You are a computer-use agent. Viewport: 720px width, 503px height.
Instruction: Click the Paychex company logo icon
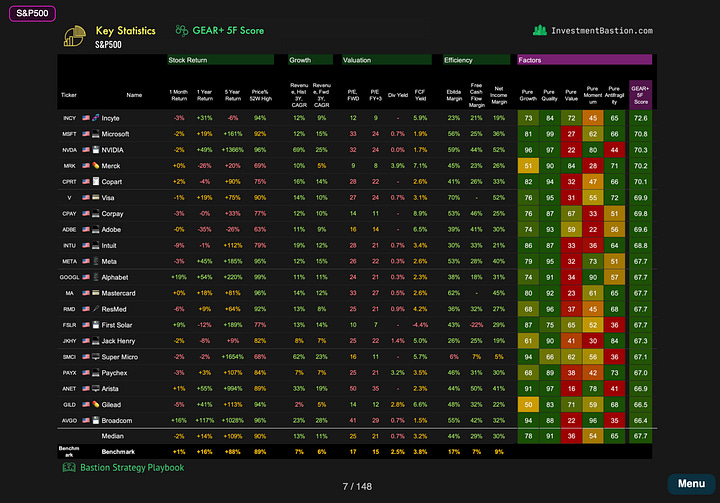pos(96,373)
